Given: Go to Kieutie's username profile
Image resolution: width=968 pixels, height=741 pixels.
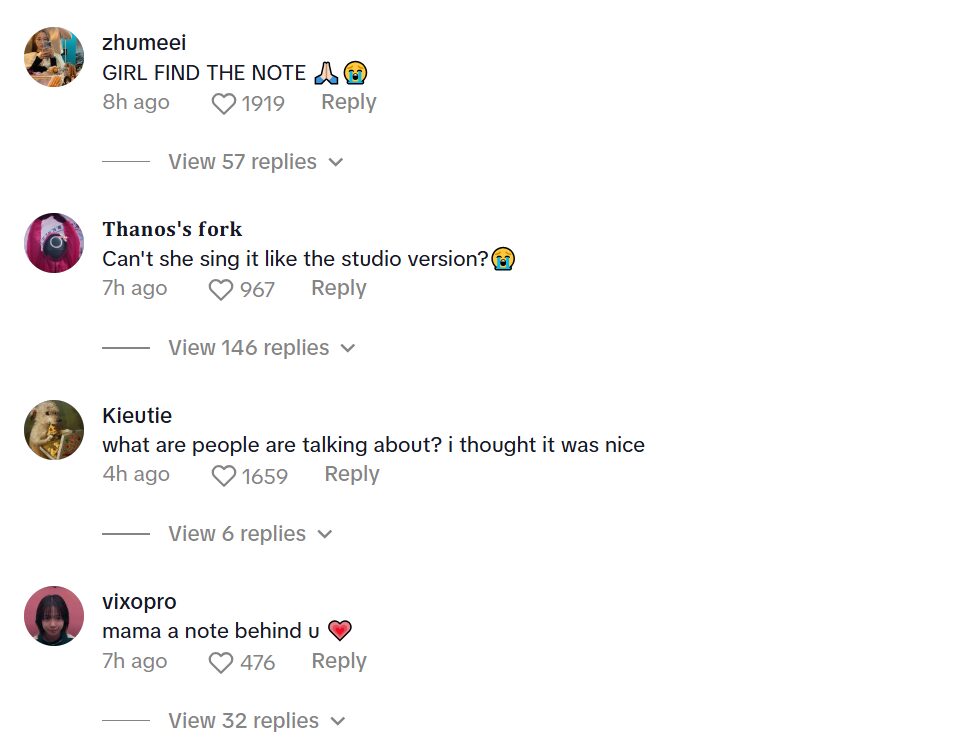Looking at the screenshot, I should (137, 416).
